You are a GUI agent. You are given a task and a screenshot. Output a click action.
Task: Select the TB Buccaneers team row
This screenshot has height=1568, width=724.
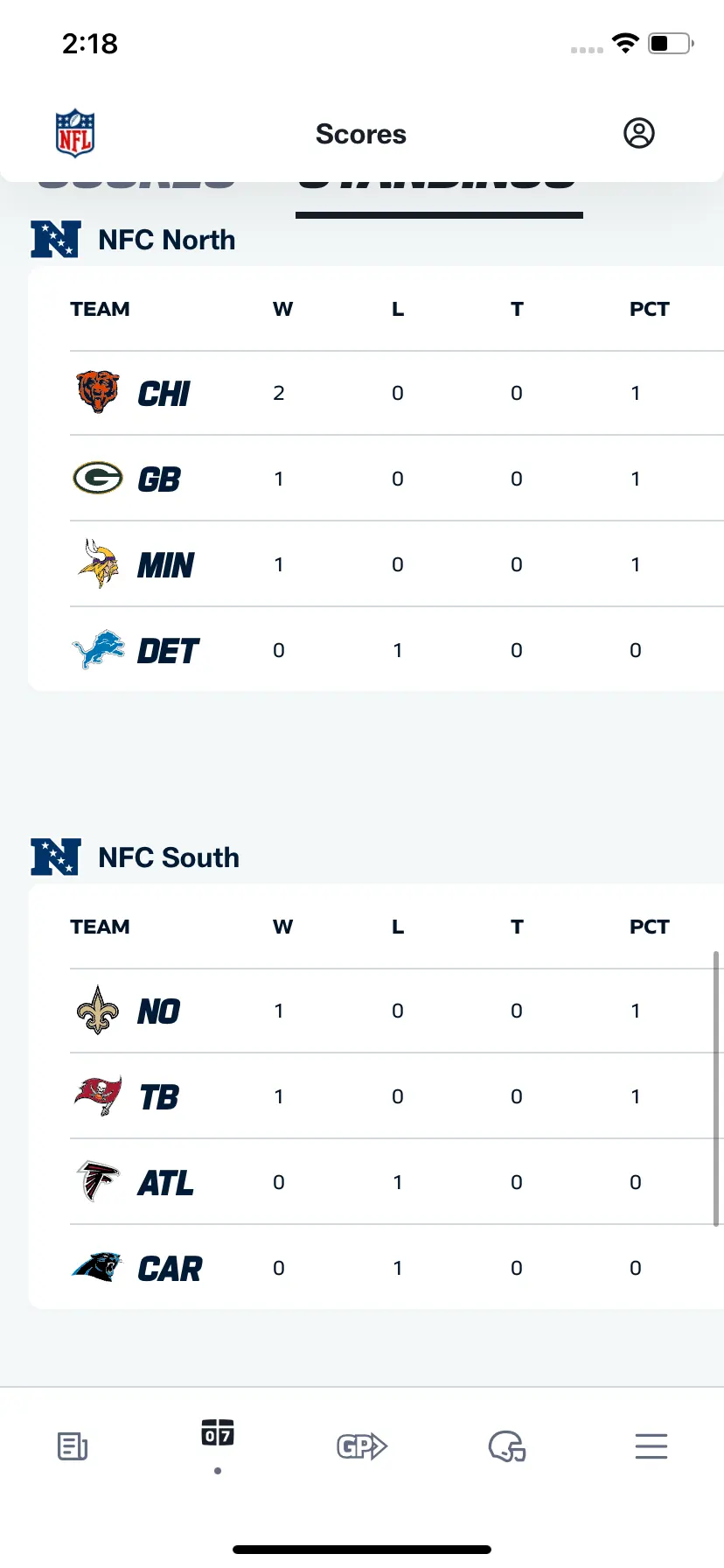tap(397, 1095)
